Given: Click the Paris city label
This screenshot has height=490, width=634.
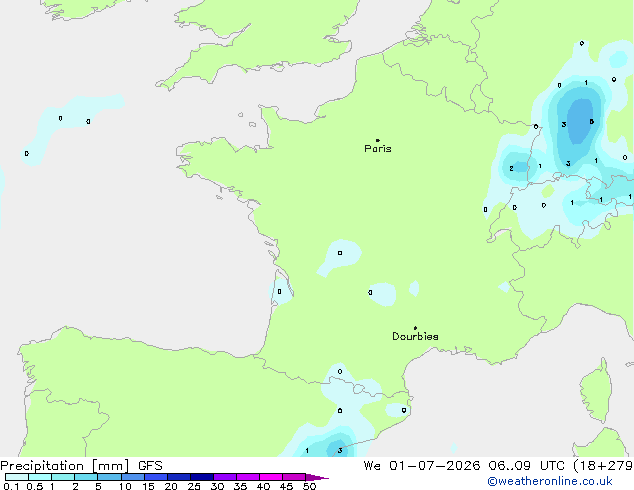Looking at the screenshot, I should (378, 149).
